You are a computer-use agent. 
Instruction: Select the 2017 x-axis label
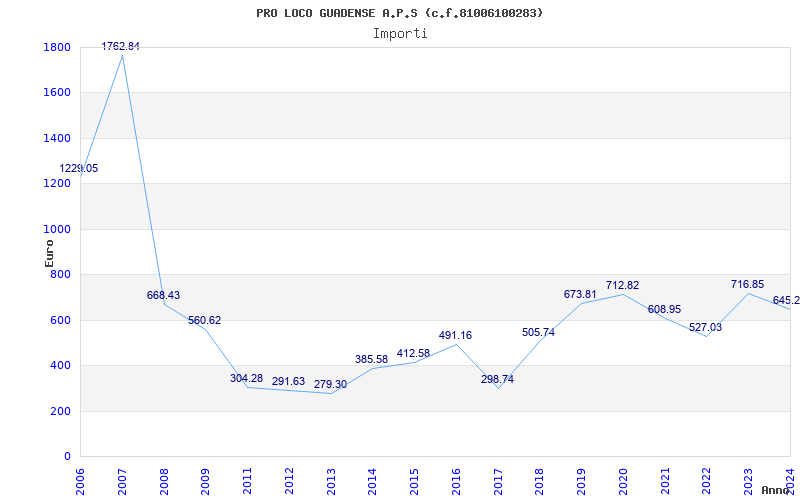498,481
